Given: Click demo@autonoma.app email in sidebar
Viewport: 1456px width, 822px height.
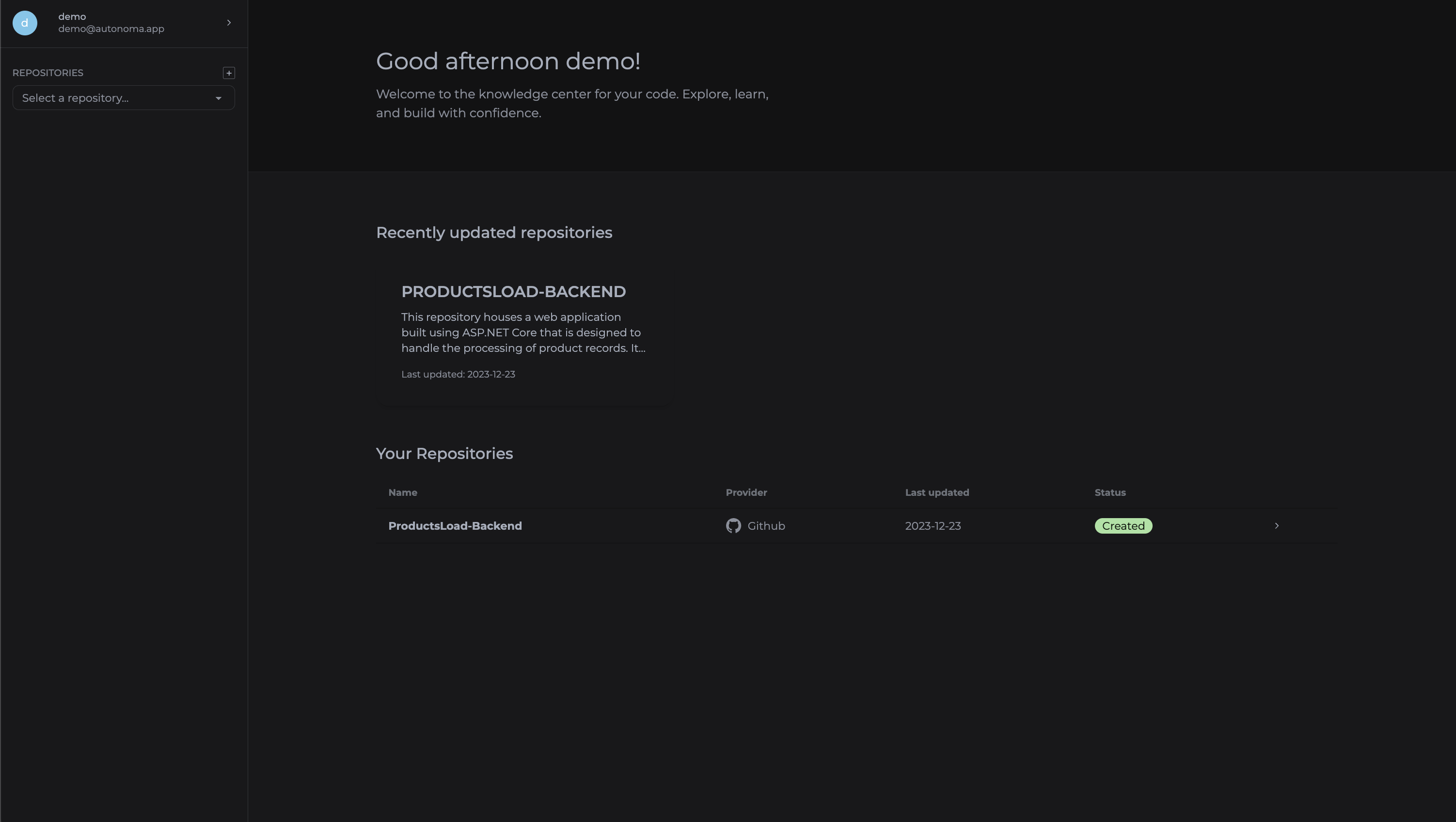Looking at the screenshot, I should (x=111, y=29).
